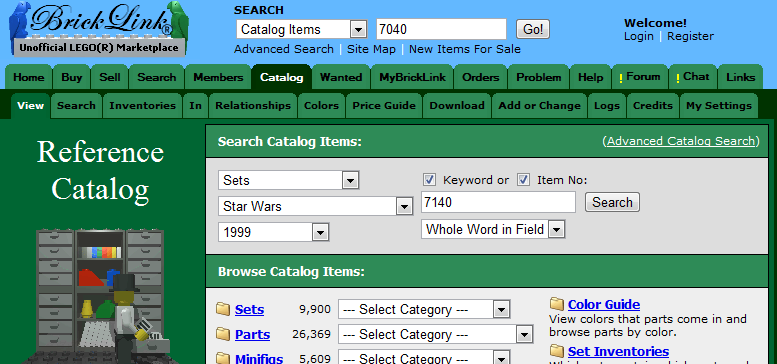Click the folder icon beside Minifigs

pyautogui.click(x=223, y=358)
